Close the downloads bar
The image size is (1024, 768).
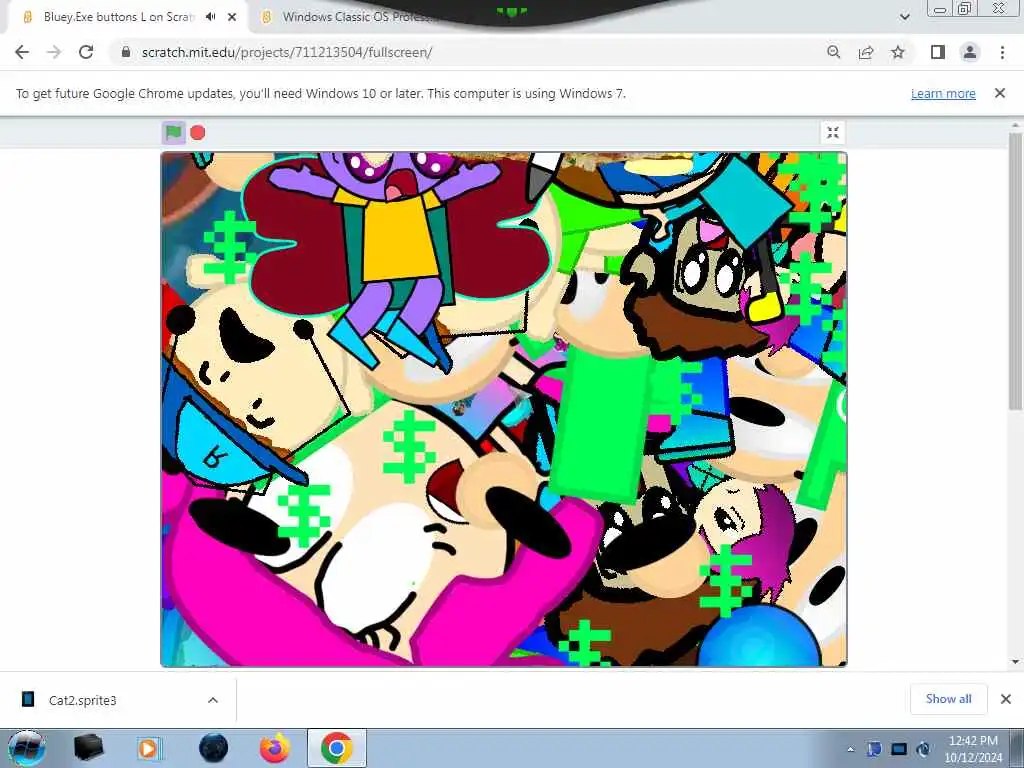[x=1006, y=699]
